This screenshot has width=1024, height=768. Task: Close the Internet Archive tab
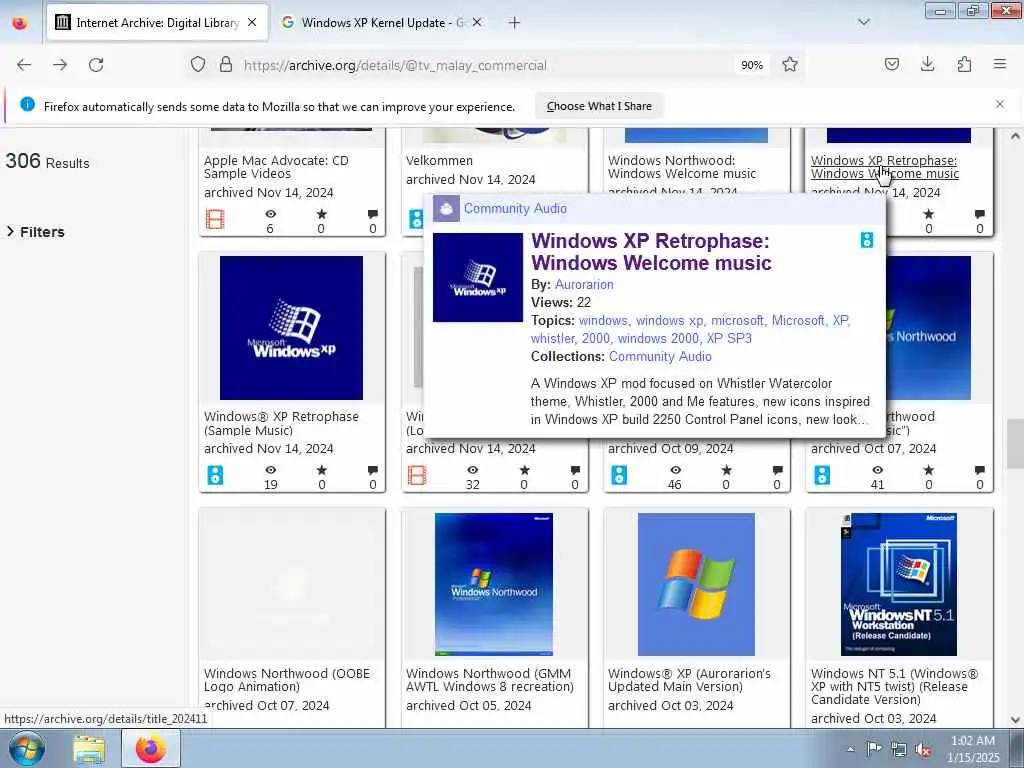point(252,23)
